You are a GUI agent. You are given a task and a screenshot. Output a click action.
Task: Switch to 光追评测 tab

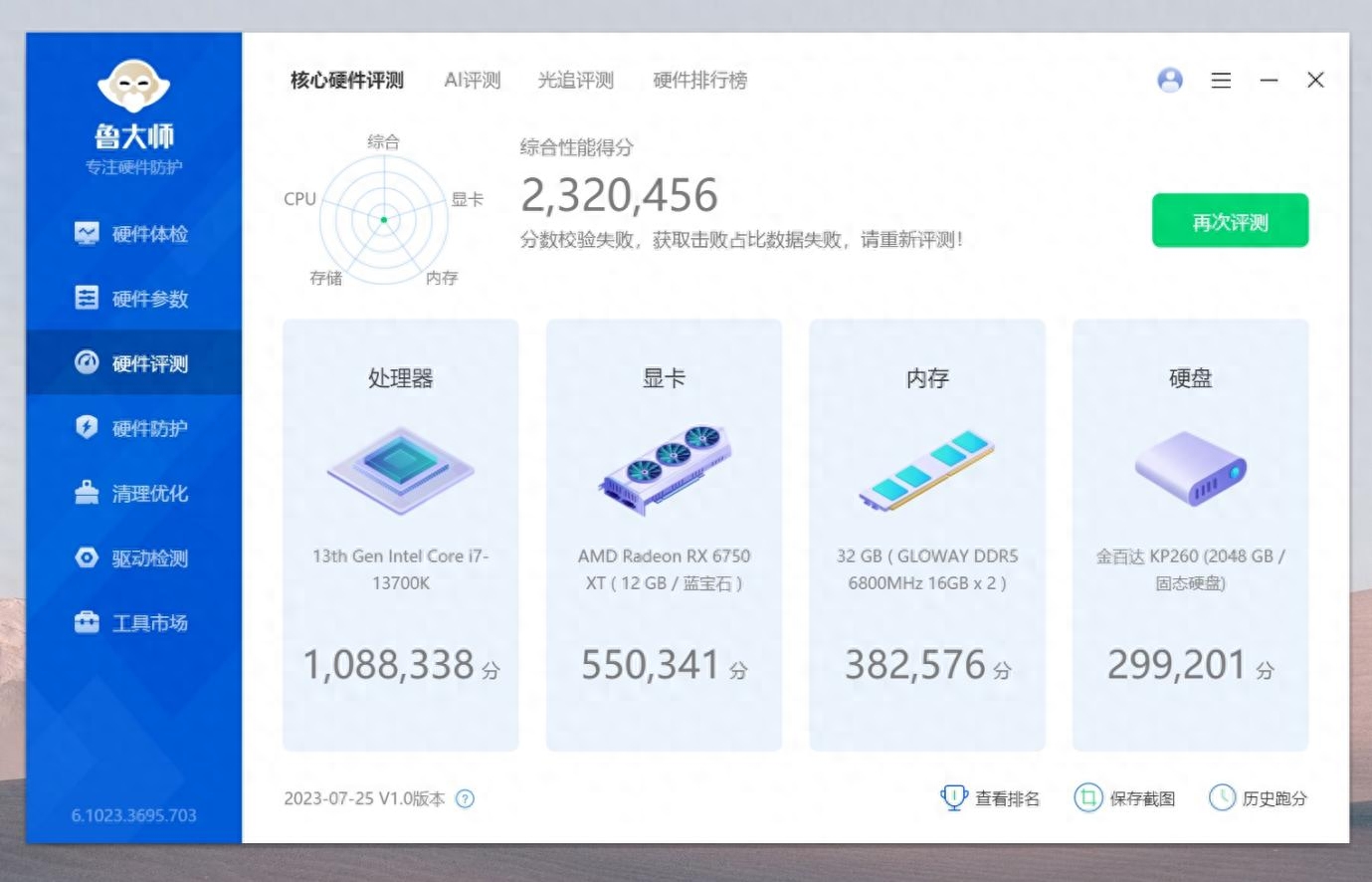tap(576, 81)
